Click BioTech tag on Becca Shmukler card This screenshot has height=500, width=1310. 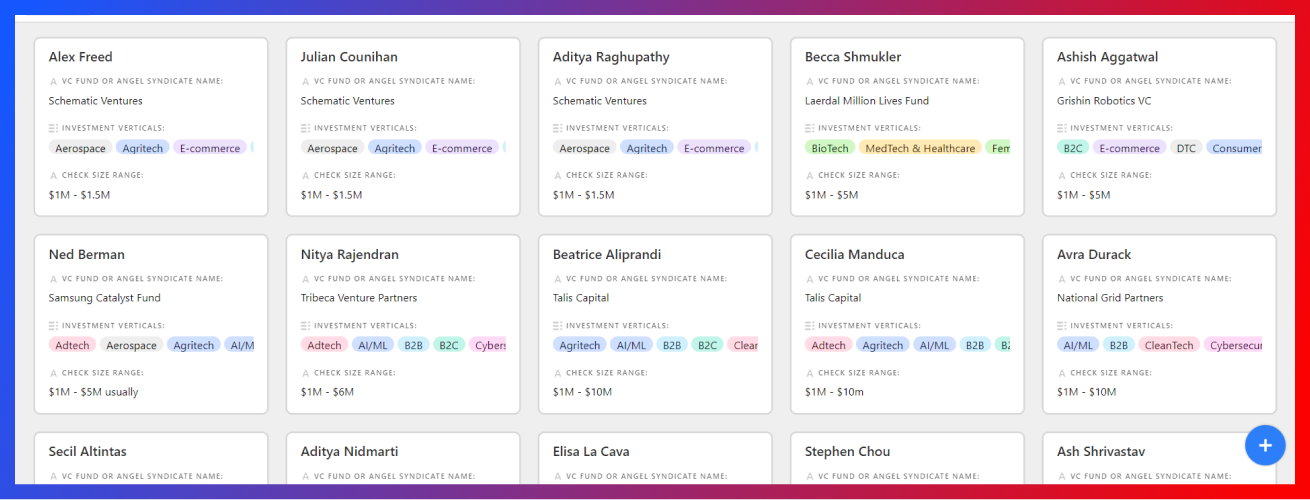[830, 148]
